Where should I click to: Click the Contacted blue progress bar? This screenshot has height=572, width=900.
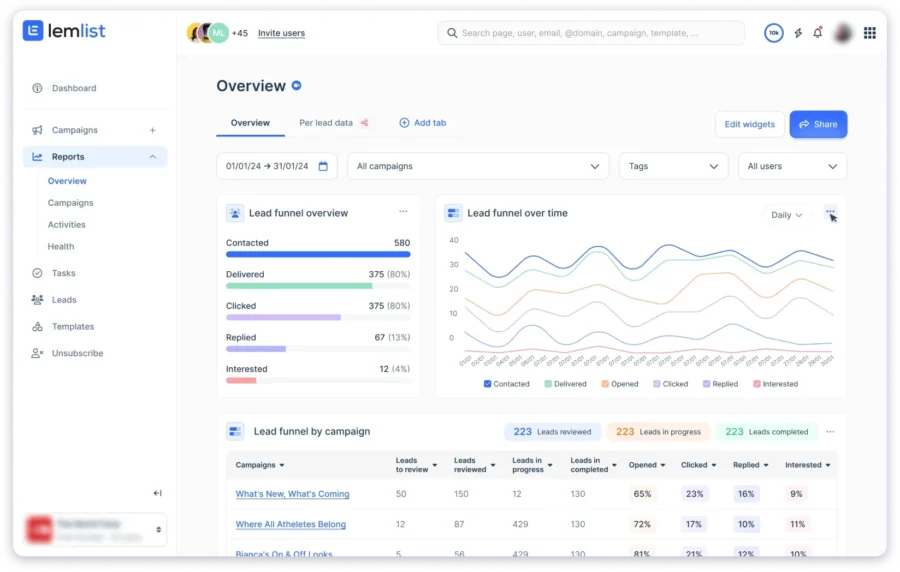tap(318, 254)
